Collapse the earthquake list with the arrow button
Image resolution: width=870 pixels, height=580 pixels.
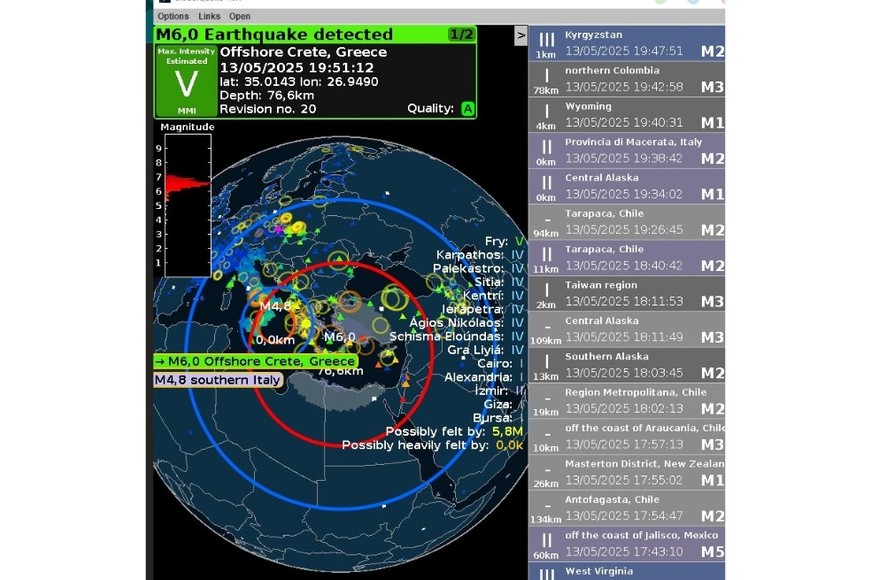(520, 36)
